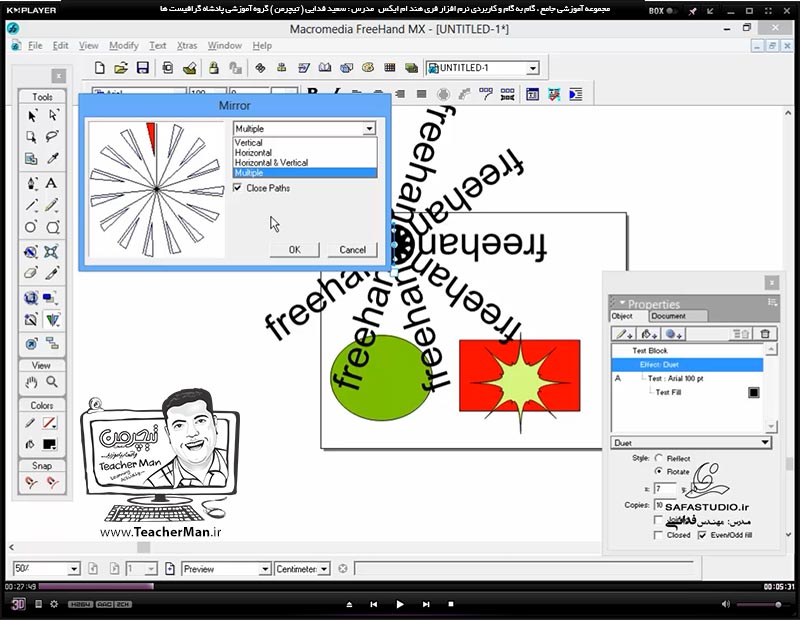Toggle the Joined checkbox above Closed

(658, 520)
